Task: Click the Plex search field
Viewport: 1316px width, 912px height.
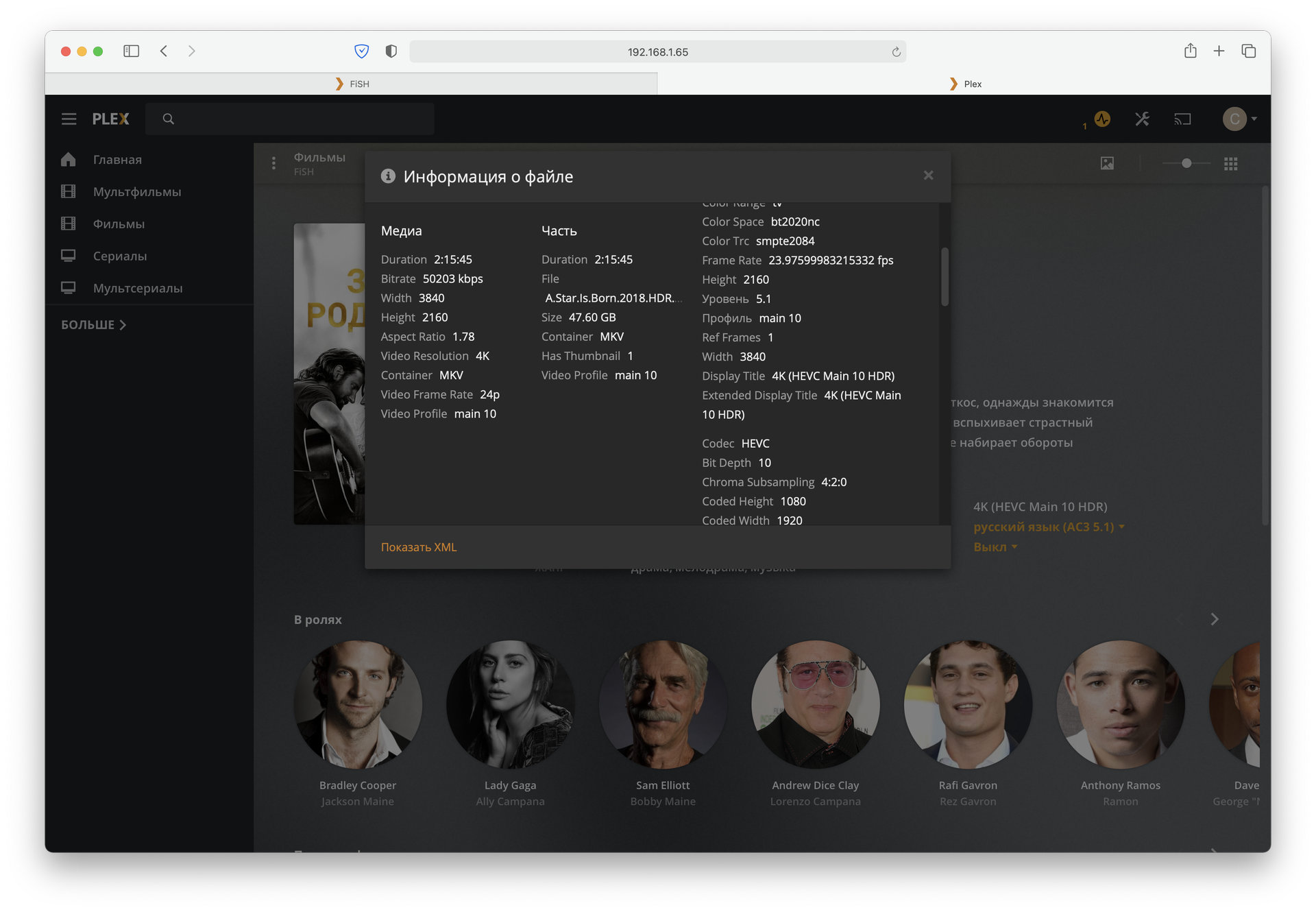Action: (289, 119)
